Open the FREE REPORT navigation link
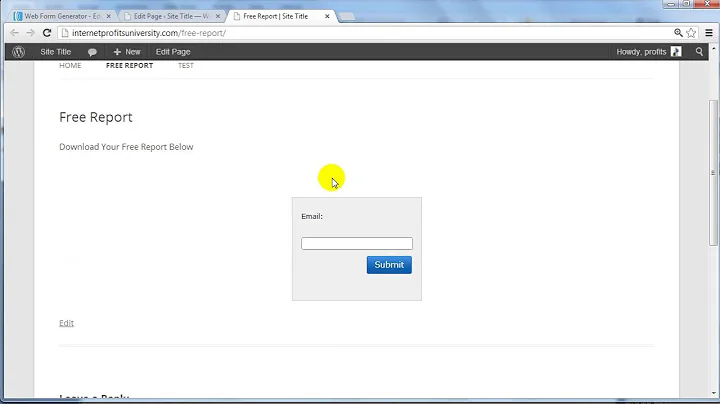The image size is (720, 404). pyautogui.click(x=129, y=66)
